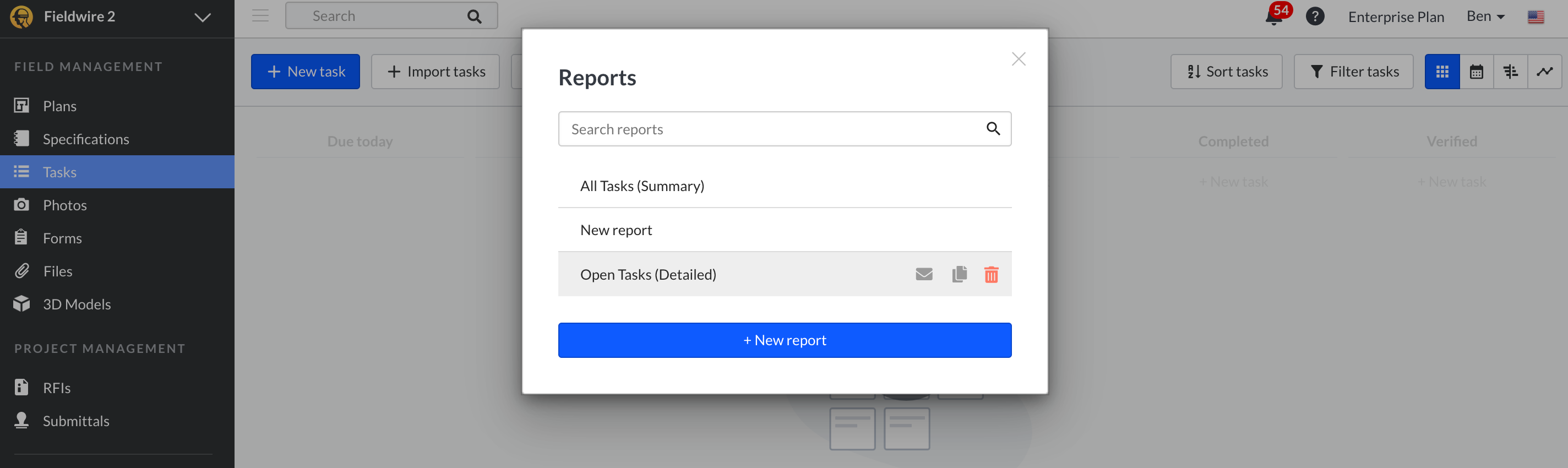Click the Files paperclip icon

[22, 271]
